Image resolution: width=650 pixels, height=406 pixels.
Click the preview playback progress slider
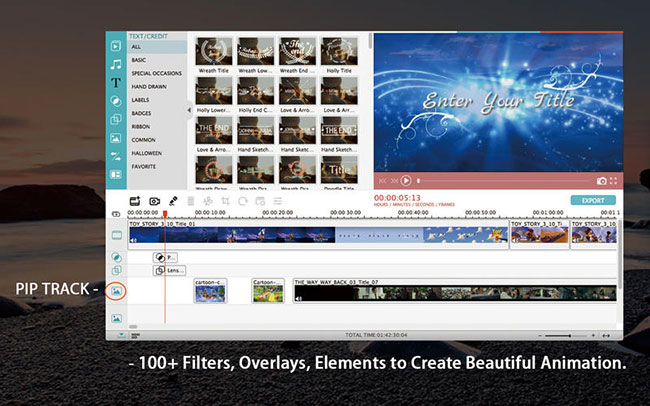point(500,181)
